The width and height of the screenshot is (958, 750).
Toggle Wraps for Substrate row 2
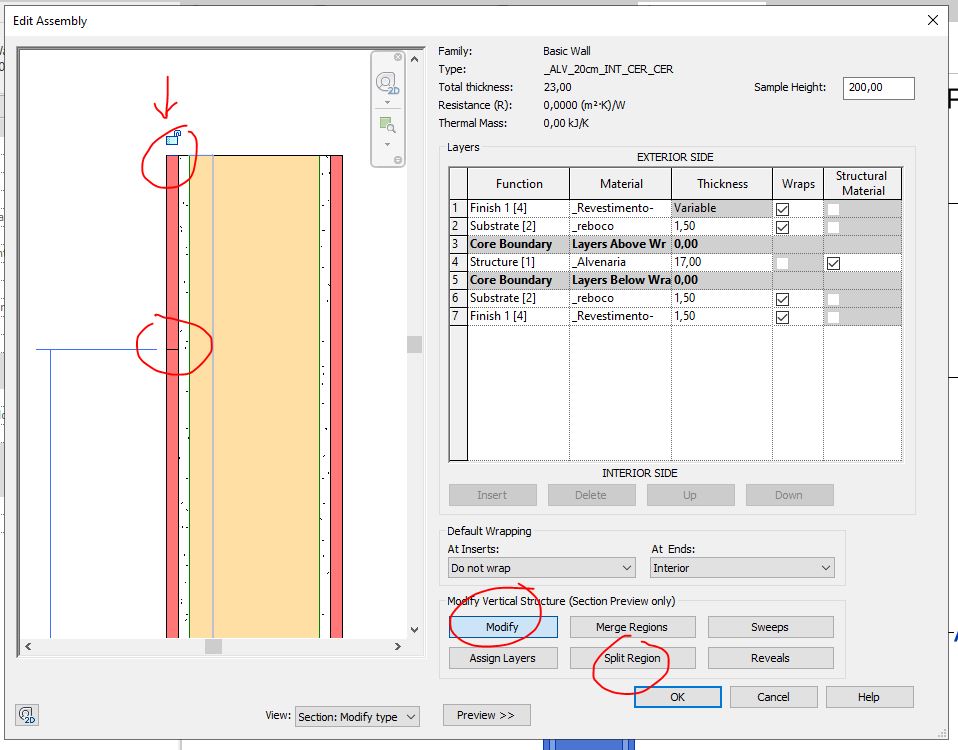pyautogui.click(x=782, y=227)
